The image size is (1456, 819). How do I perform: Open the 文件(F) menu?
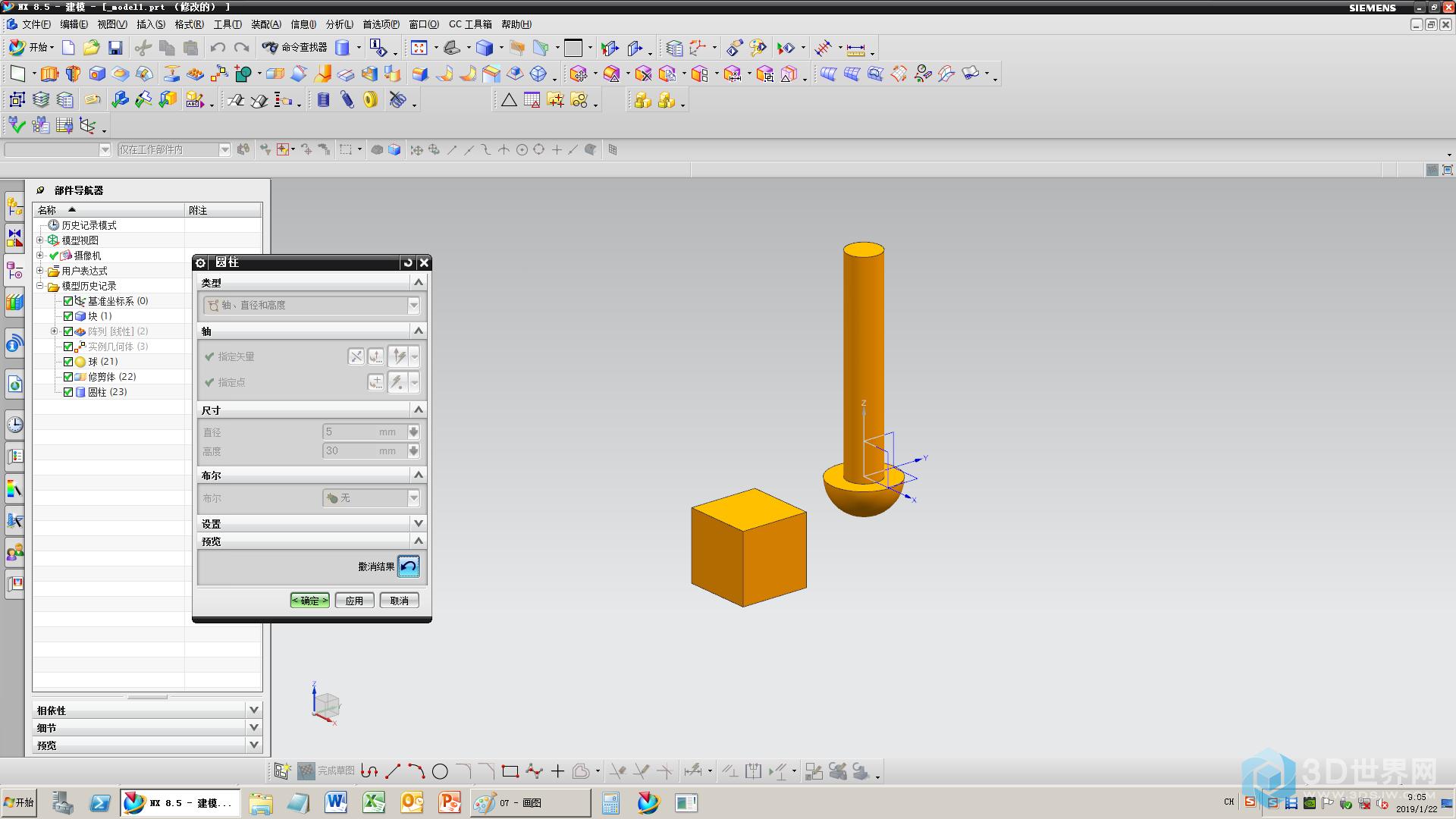pyautogui.click(x=36, y=24)
